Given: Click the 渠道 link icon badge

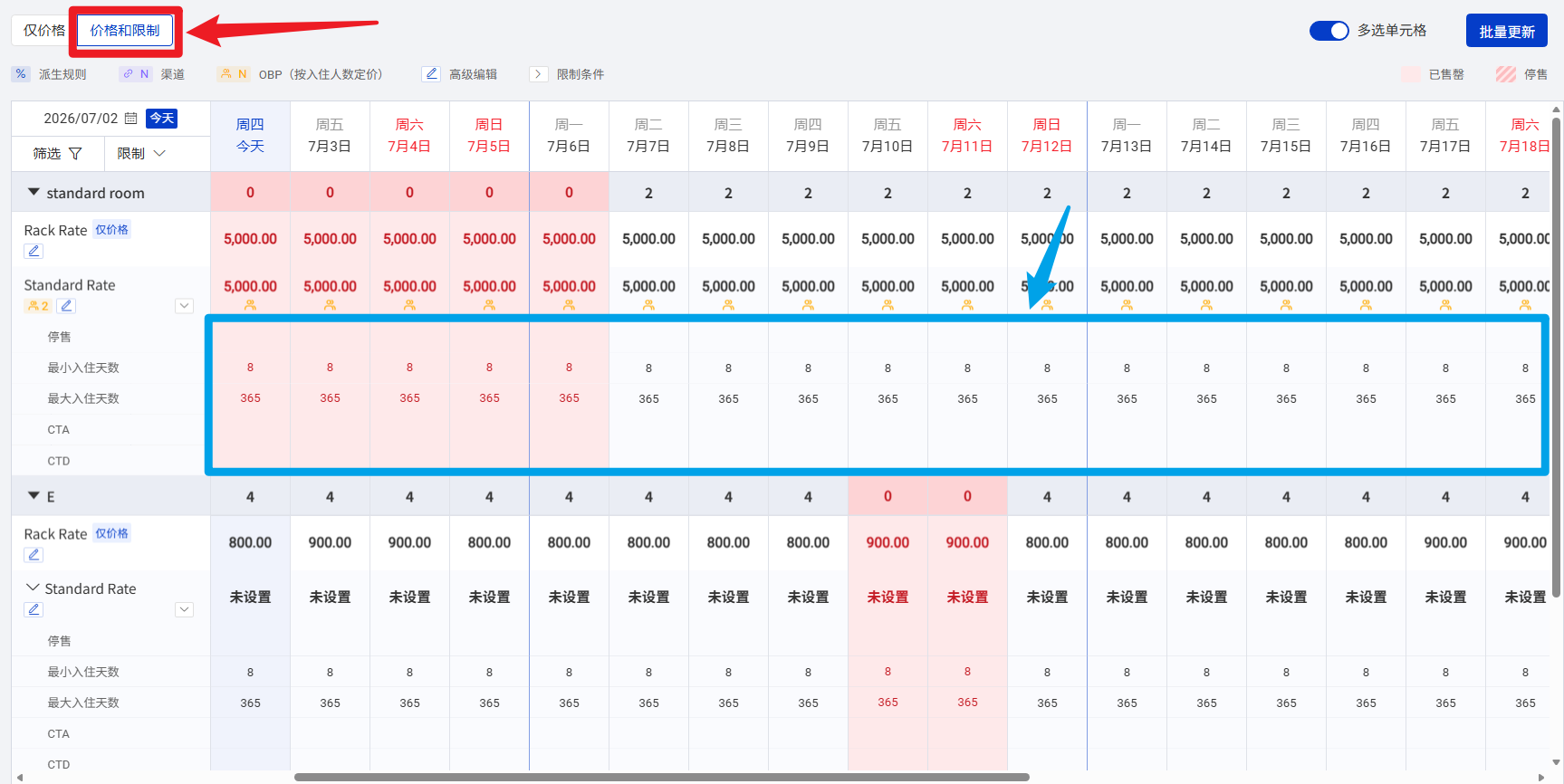Looking at the screenshot, I should pyautogui.click(x=136, y=74).
